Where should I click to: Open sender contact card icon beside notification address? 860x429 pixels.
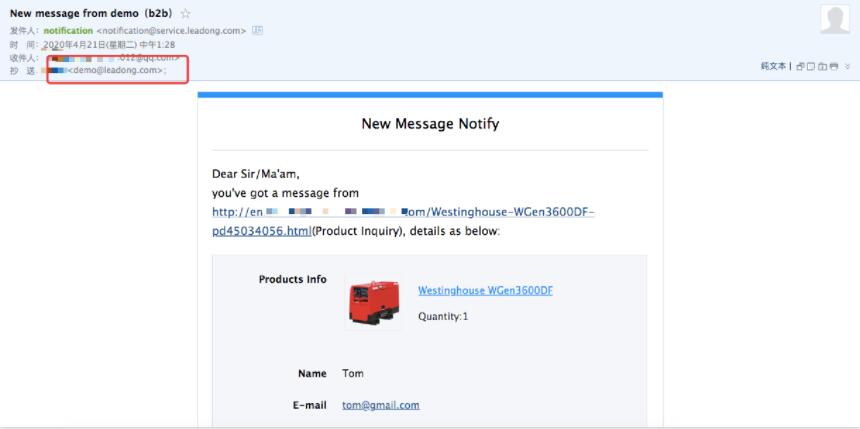[257, 31]
